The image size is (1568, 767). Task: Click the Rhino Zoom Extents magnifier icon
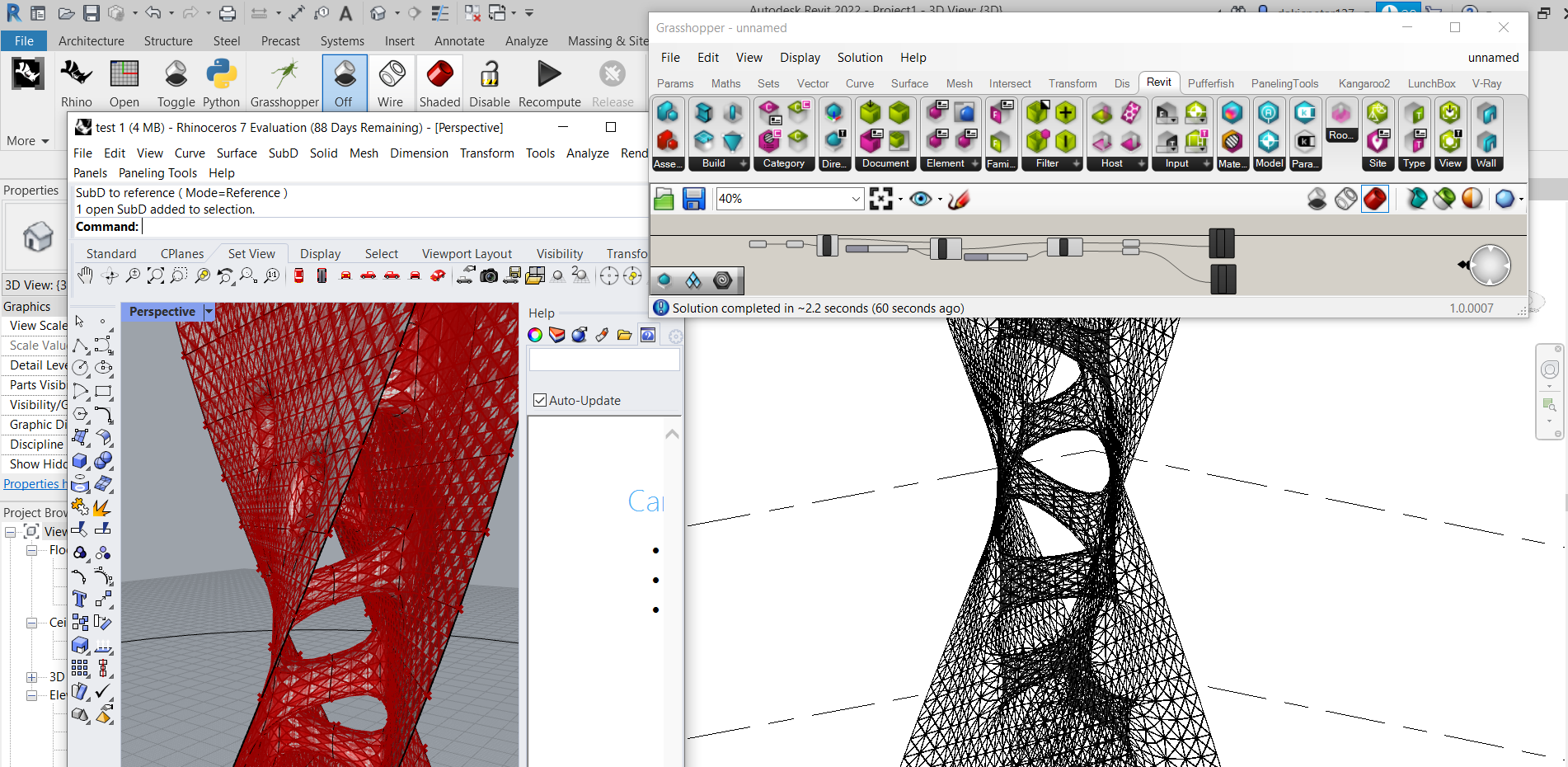point(156,275)
